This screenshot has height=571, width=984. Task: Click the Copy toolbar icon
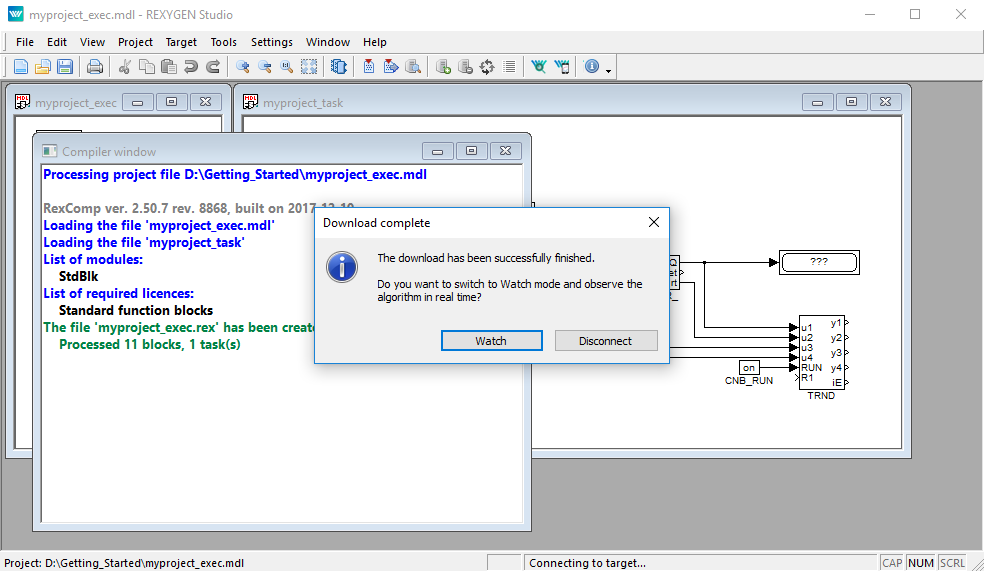[147, 67]
